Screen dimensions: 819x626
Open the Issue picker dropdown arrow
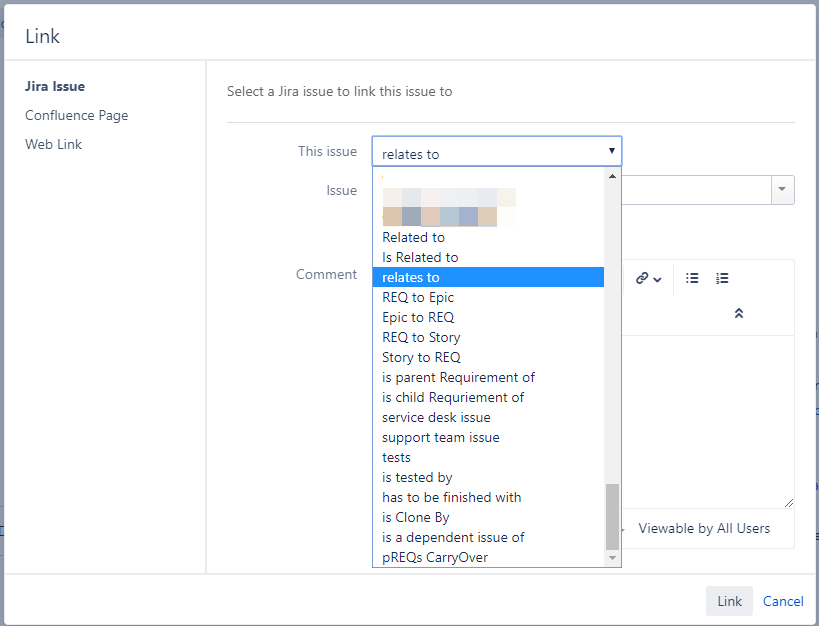[x=782, y=190]
